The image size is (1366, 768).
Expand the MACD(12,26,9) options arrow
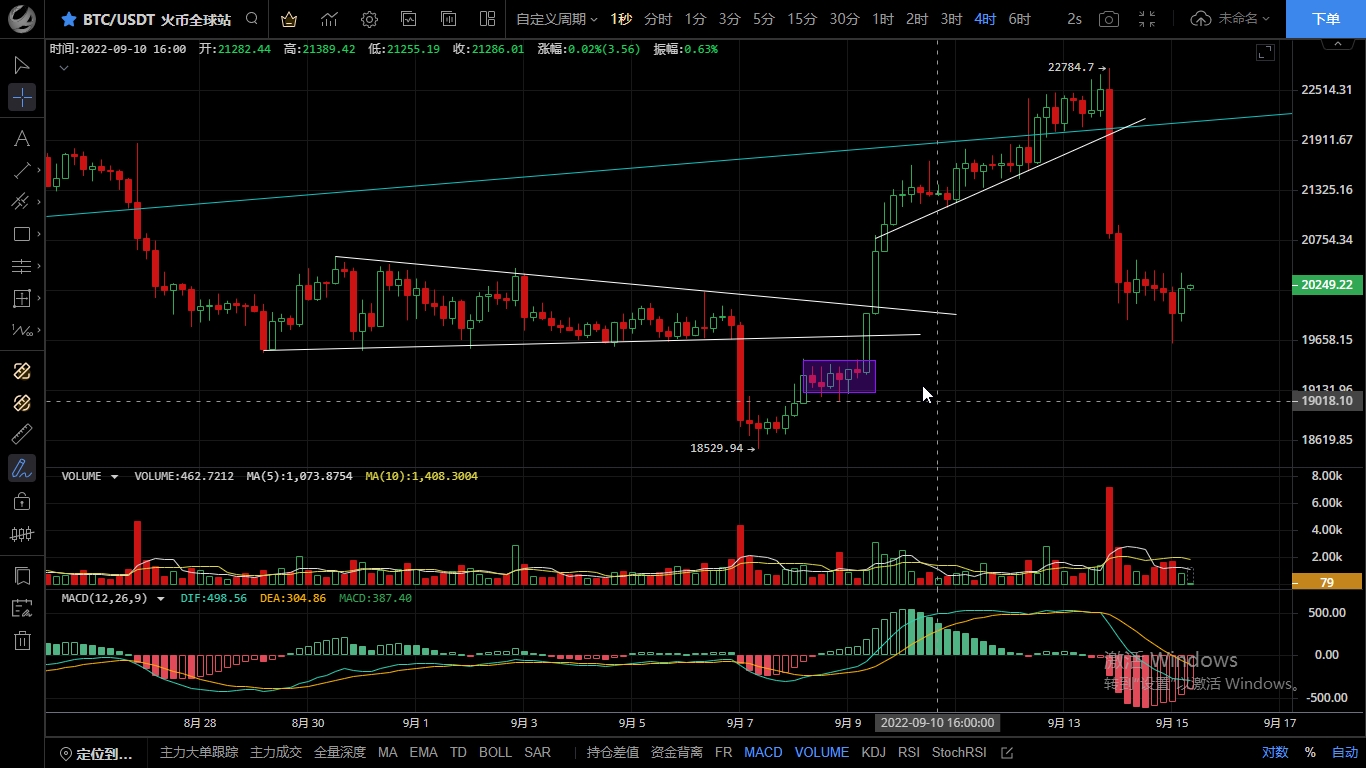pos(160,599)
